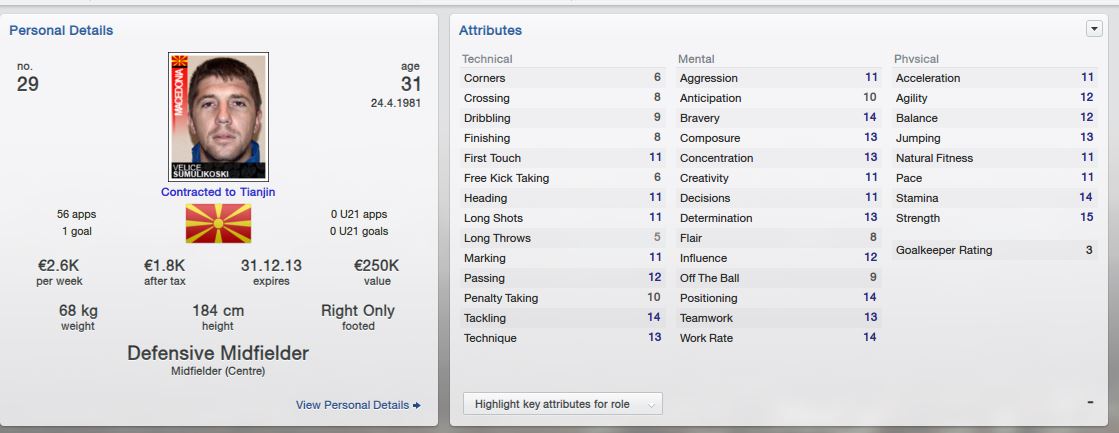
Task: Expand the Highlight key attributes for role dropdown
Action: point(562,404)
